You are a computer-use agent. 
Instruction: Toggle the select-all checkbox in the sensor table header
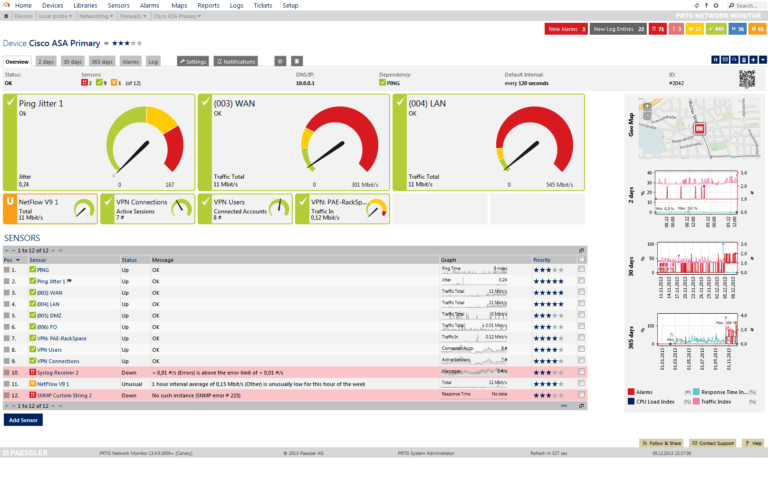(582, 259)
